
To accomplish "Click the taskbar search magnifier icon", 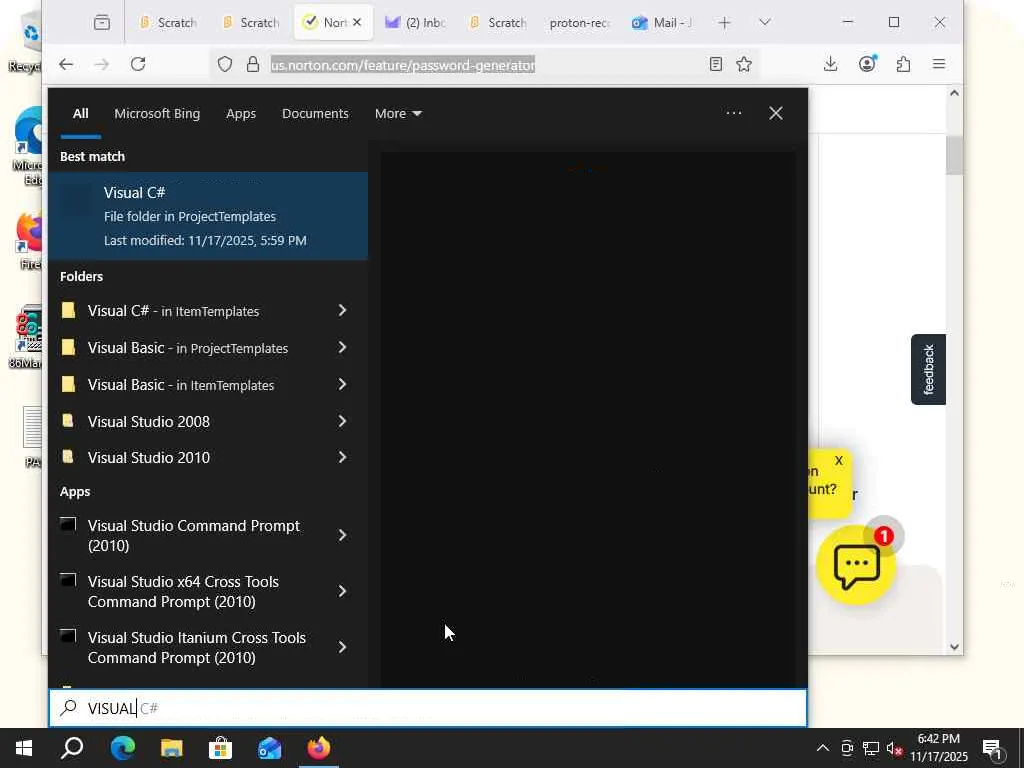I will pyautogui.click(x=72, y=748).
